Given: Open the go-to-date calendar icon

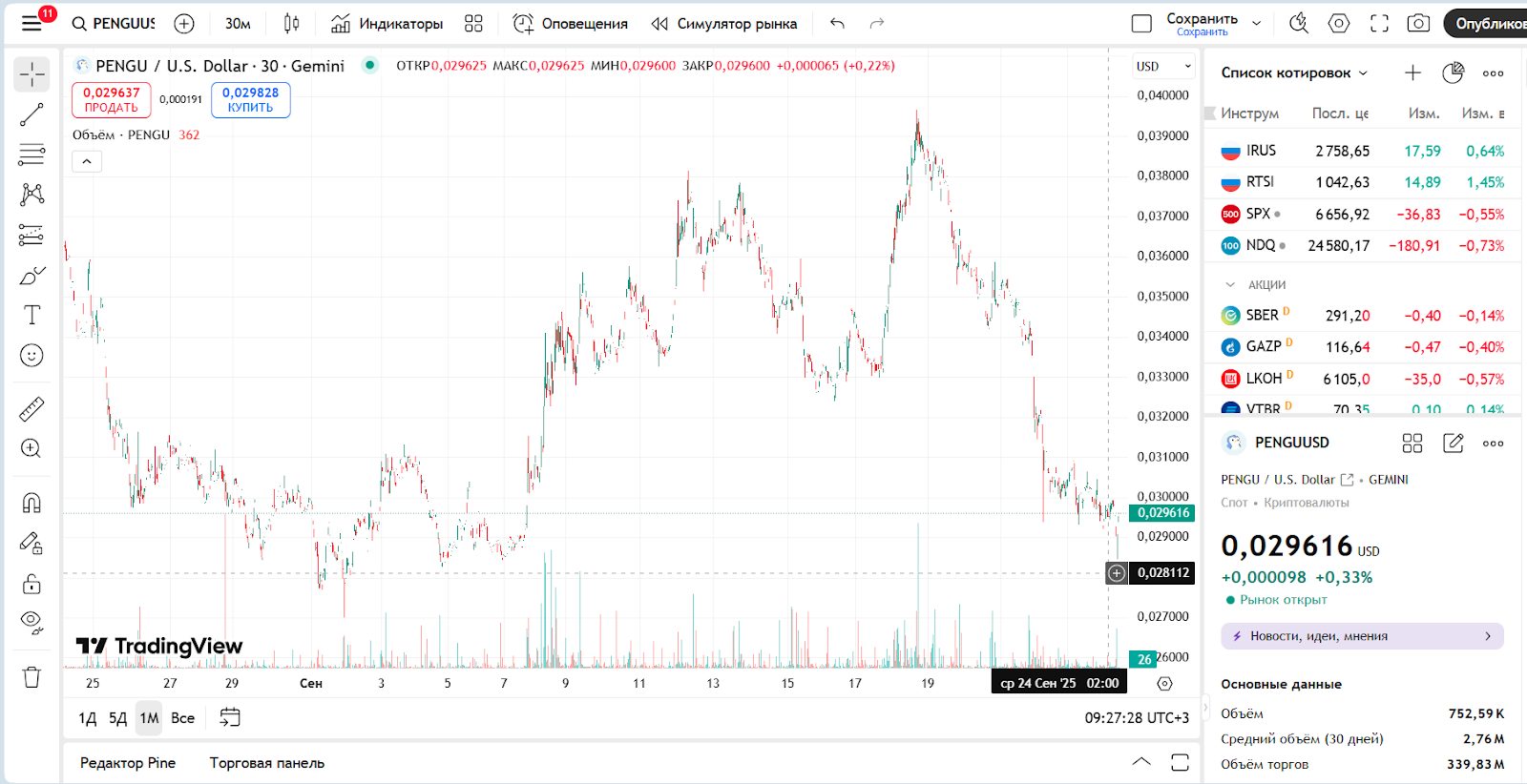Looking at the screenshot, I should click(230, 717).
